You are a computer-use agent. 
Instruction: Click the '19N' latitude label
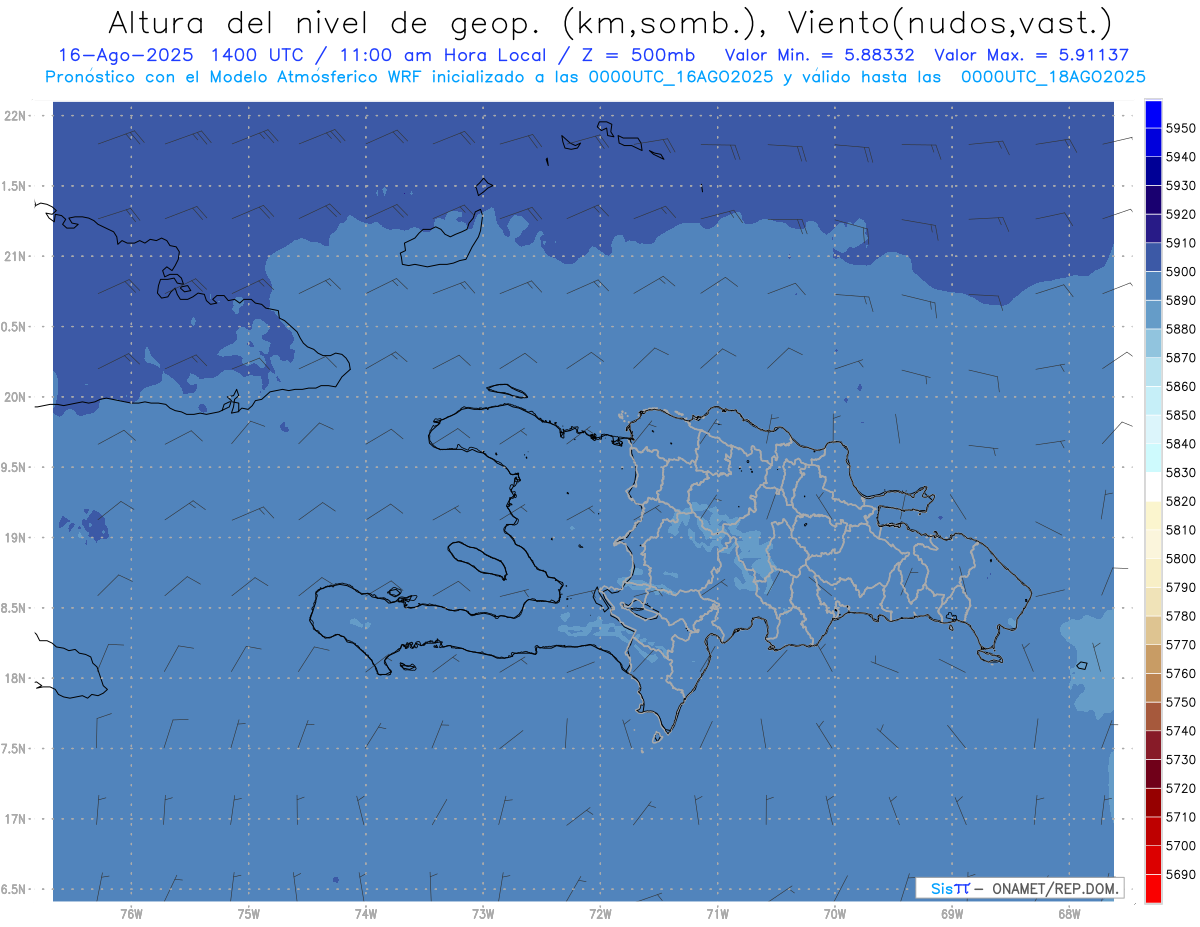tap(14, 538)
